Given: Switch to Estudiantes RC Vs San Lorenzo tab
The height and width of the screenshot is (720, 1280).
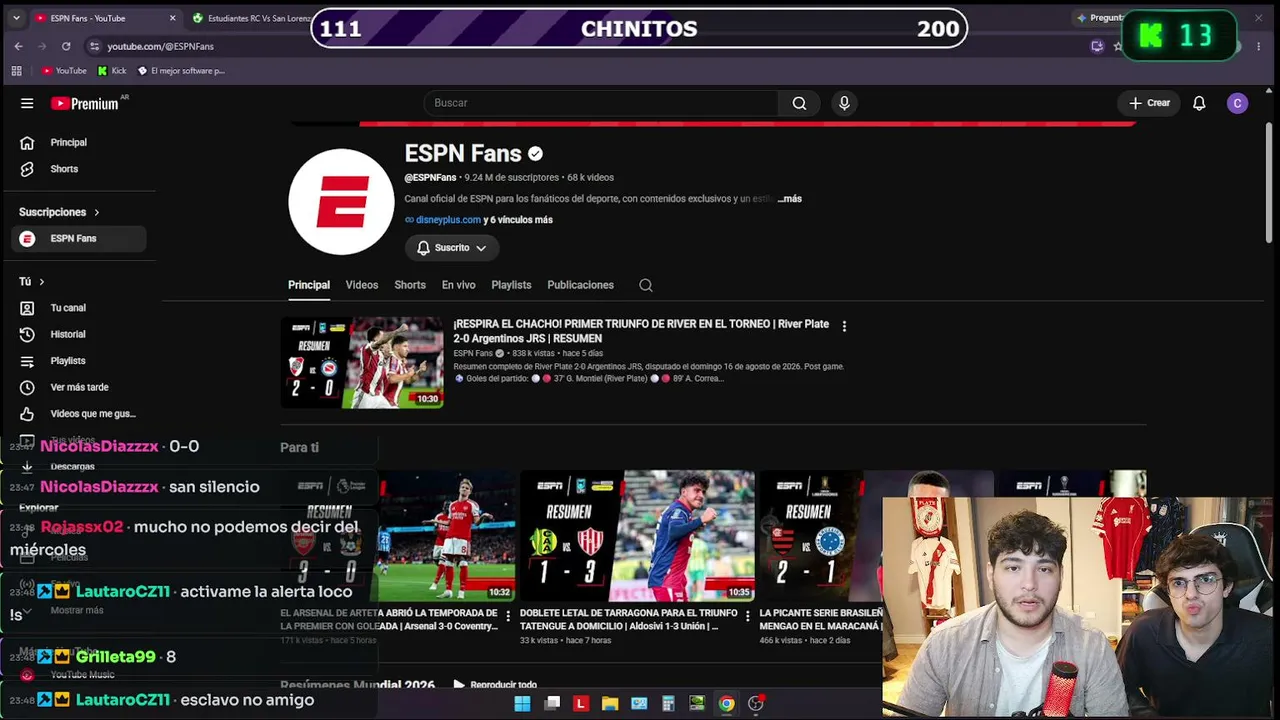Looking at the screenshot, I should (x=250, y=18).
